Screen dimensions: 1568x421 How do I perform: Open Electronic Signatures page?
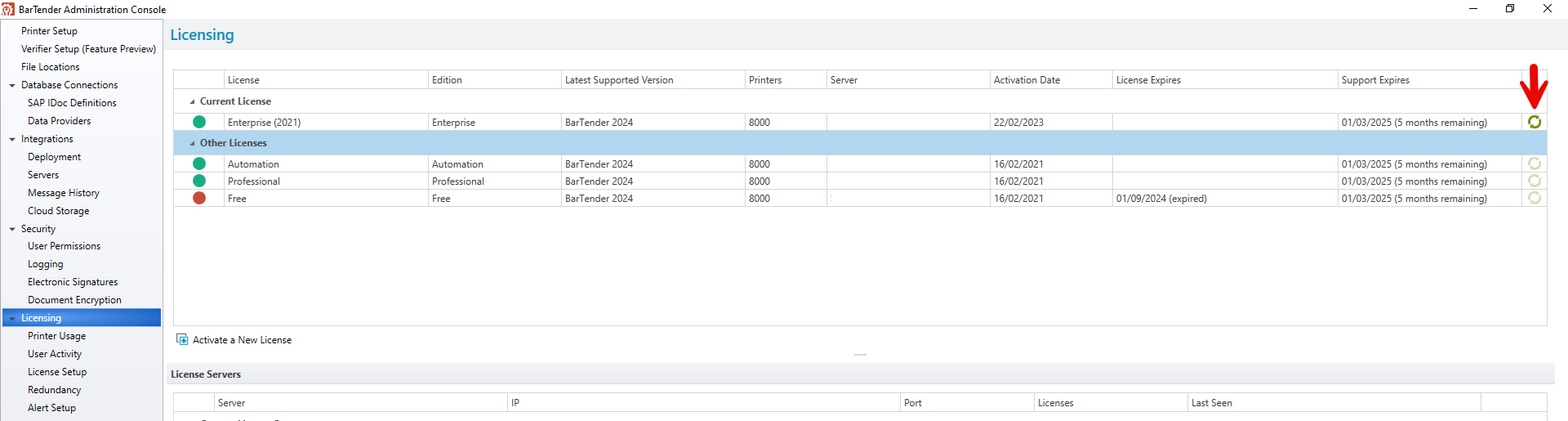[73, 282]
